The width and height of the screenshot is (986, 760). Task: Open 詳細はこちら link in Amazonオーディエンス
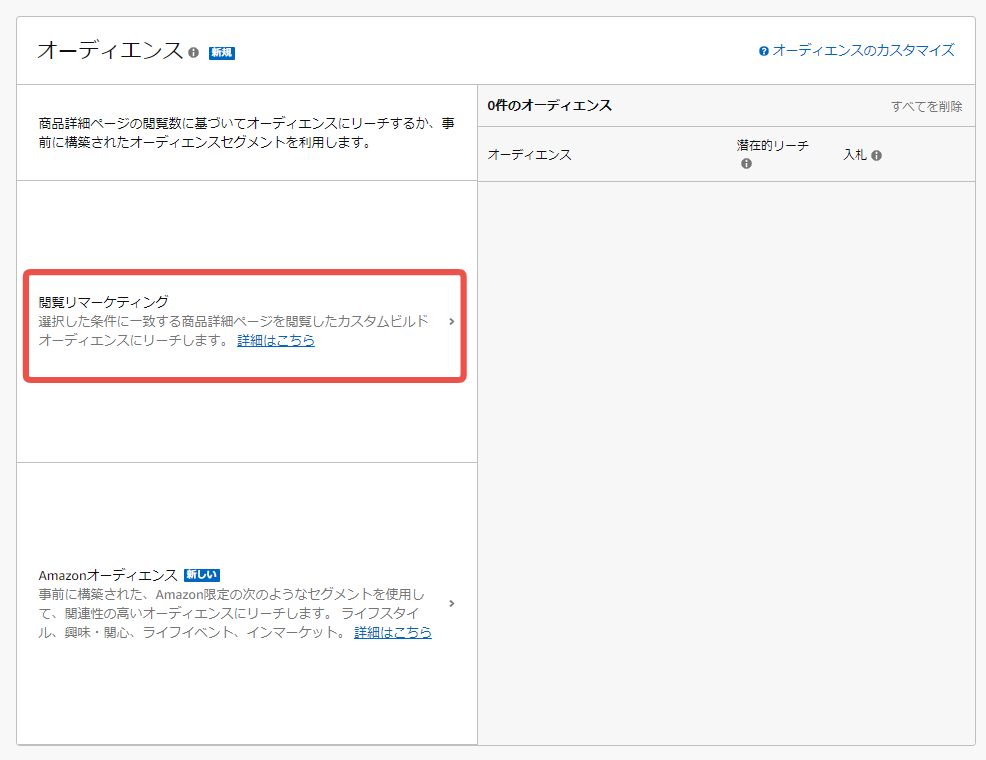point(393,633)
